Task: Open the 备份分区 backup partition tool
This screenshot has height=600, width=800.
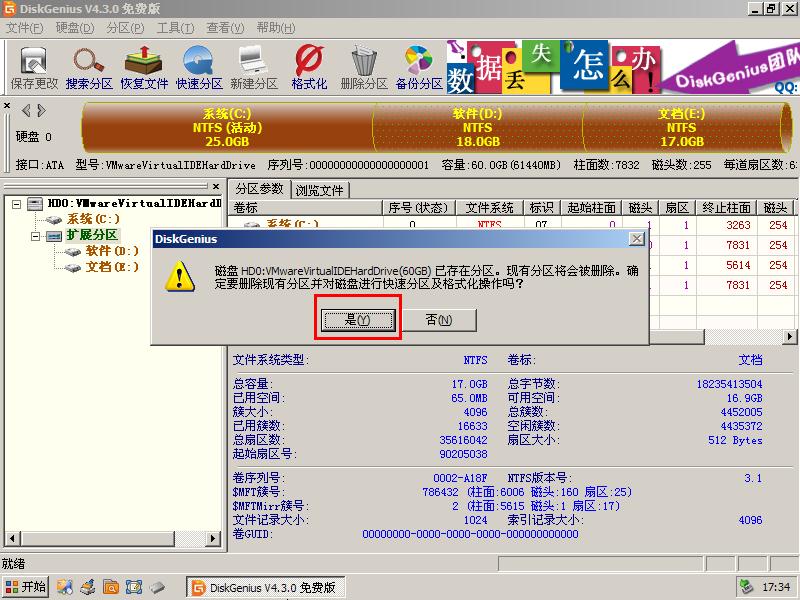Action: click(x=419, y=67)
